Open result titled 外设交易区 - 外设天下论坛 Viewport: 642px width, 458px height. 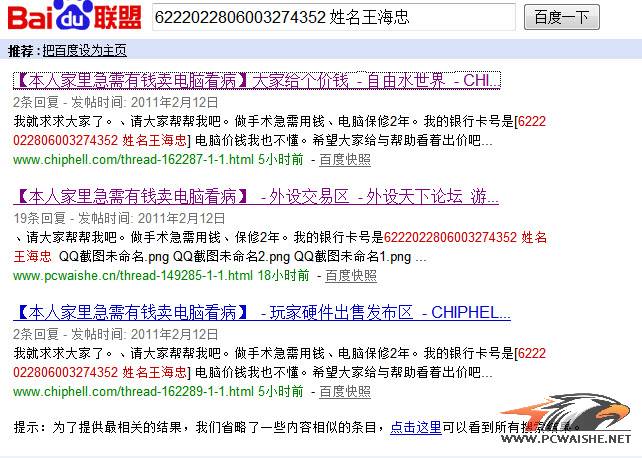tap(256, 196)
